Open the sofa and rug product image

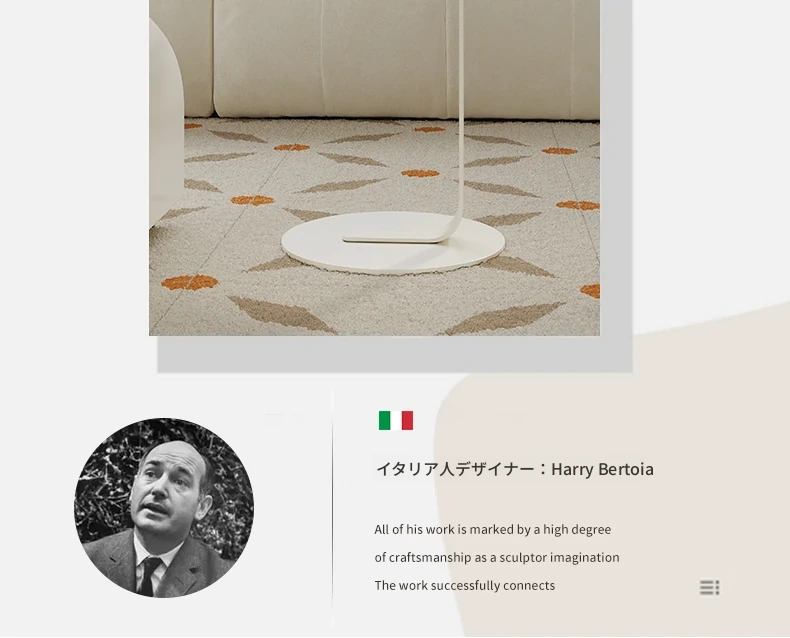(x=374, y=167)
